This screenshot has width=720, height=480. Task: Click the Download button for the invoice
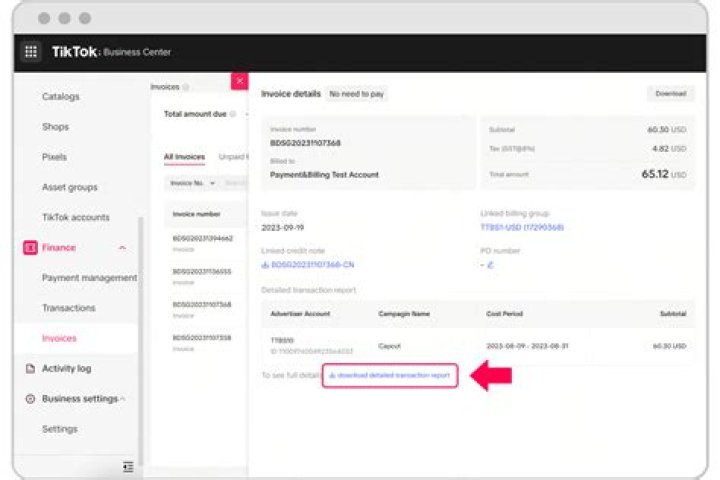[670, 93]
